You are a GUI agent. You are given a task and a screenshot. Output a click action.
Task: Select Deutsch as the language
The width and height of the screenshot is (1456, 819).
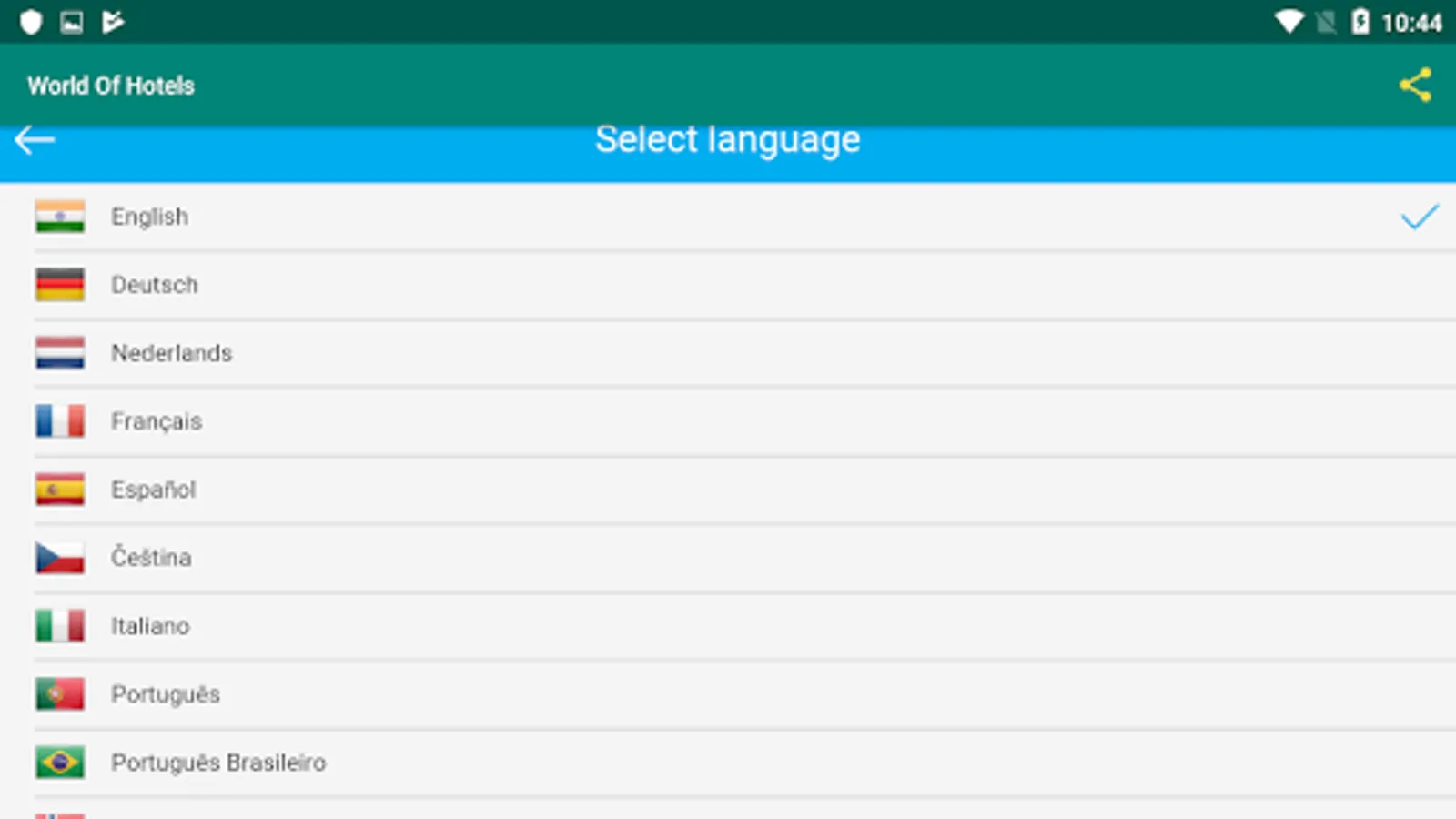[x=155, y=285]
